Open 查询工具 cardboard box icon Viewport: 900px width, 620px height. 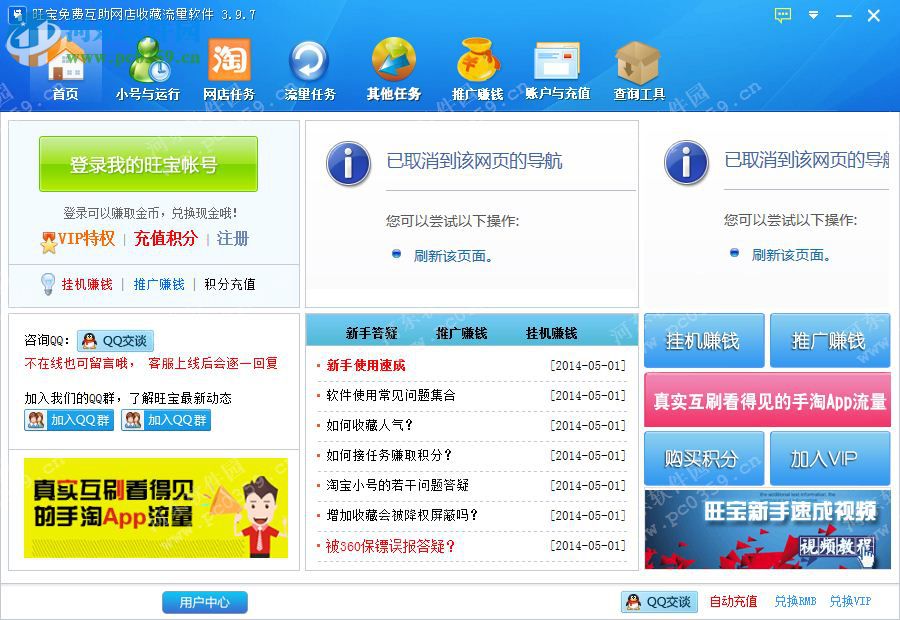[x=638, y=60]
